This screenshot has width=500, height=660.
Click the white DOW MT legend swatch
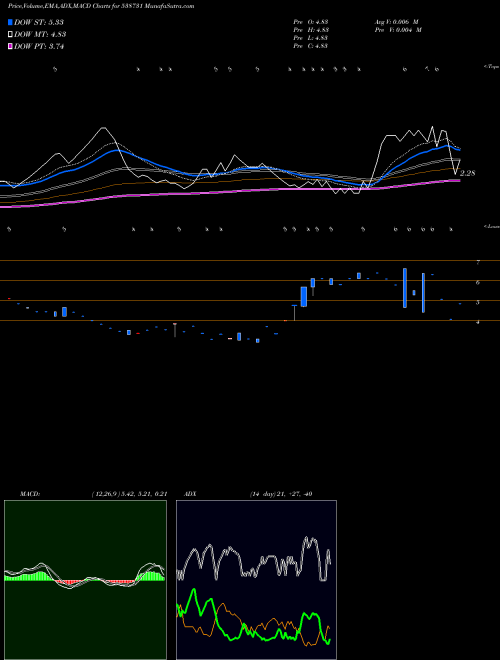tap(11, 35)
